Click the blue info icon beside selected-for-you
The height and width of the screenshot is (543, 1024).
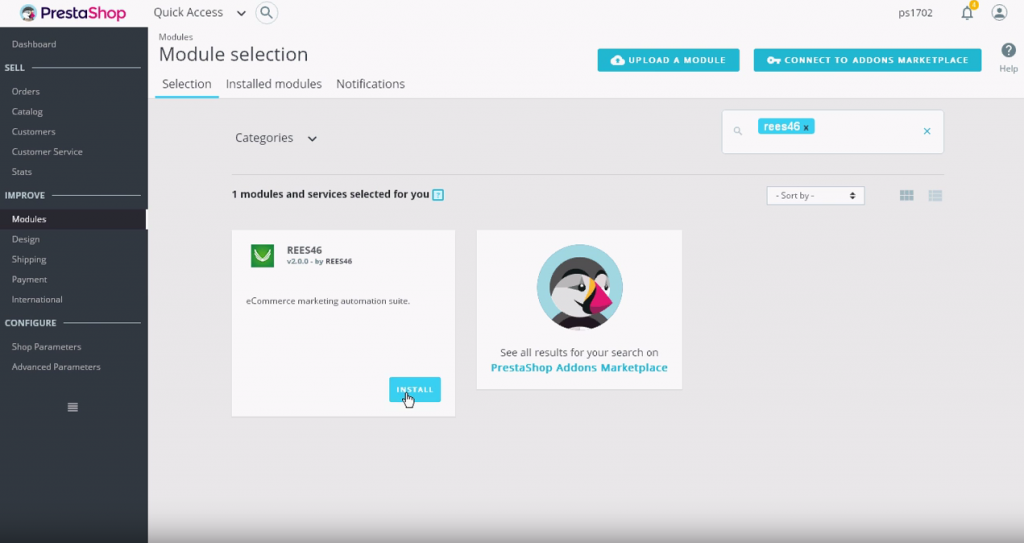pyautogui.click(x=438, y=195)
